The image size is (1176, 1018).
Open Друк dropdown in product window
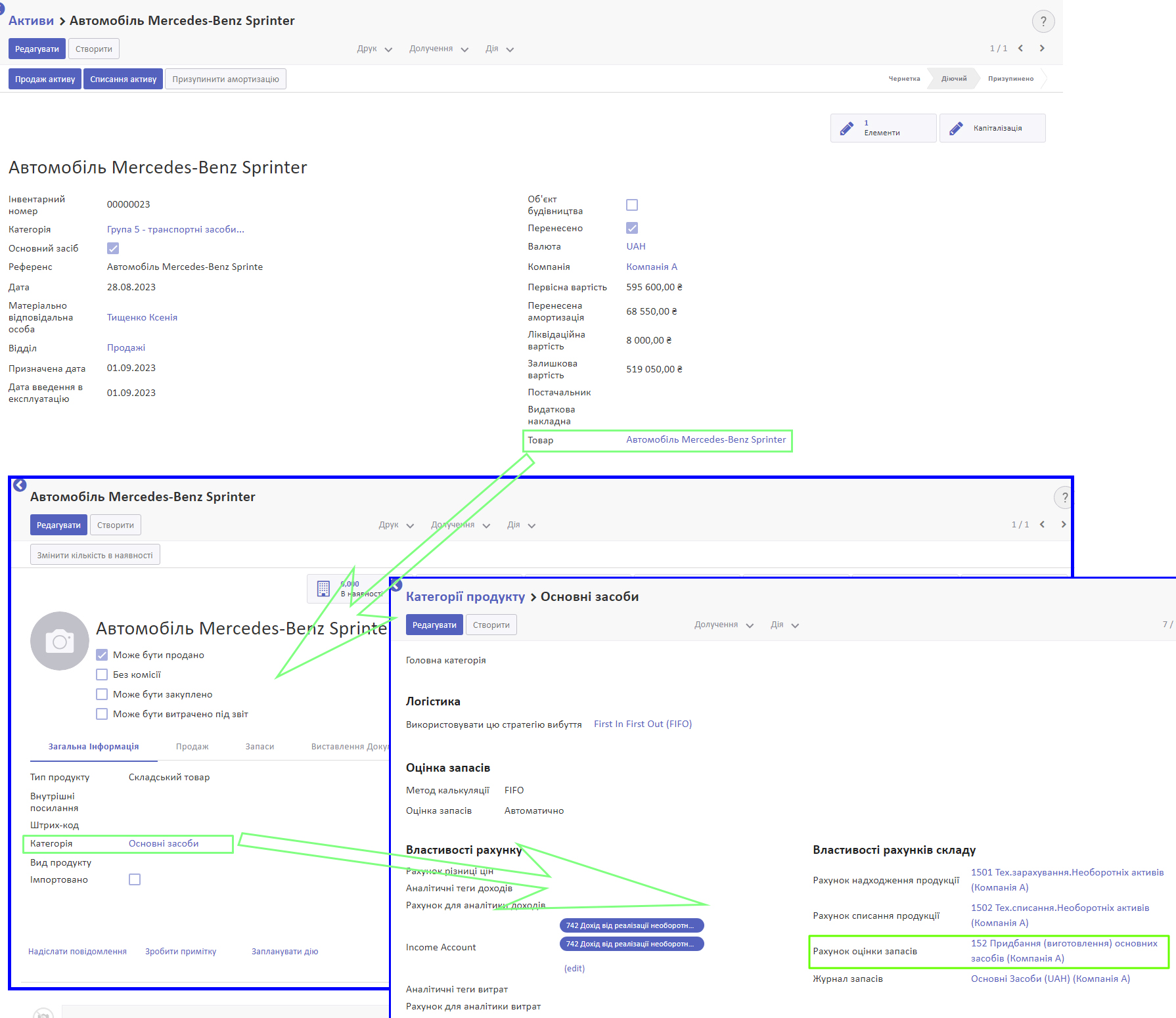pyautogui.click(x=396, y=525)
